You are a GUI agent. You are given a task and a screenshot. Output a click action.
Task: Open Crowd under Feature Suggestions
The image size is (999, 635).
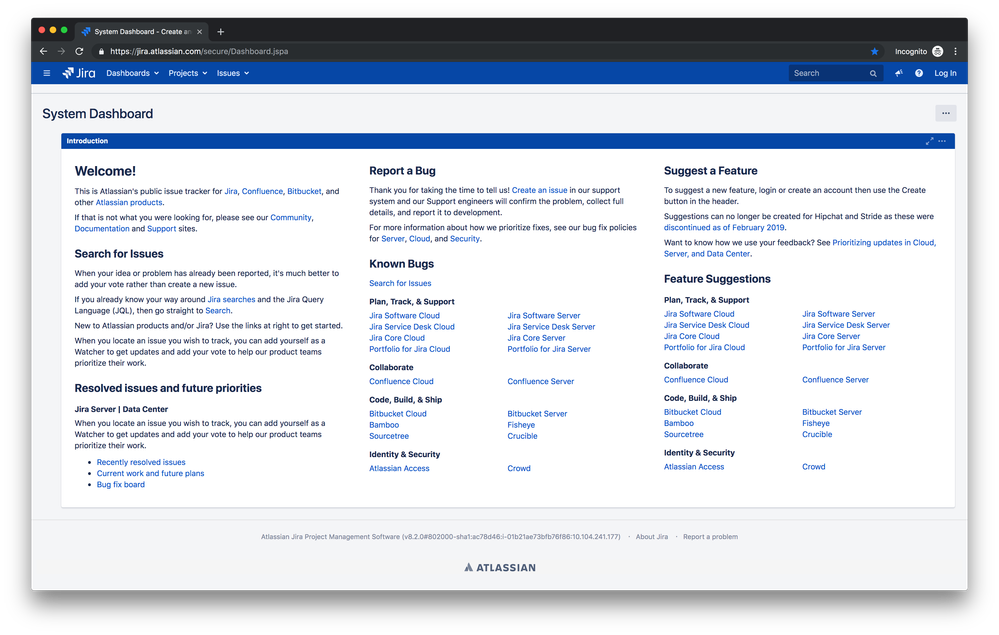814,467
